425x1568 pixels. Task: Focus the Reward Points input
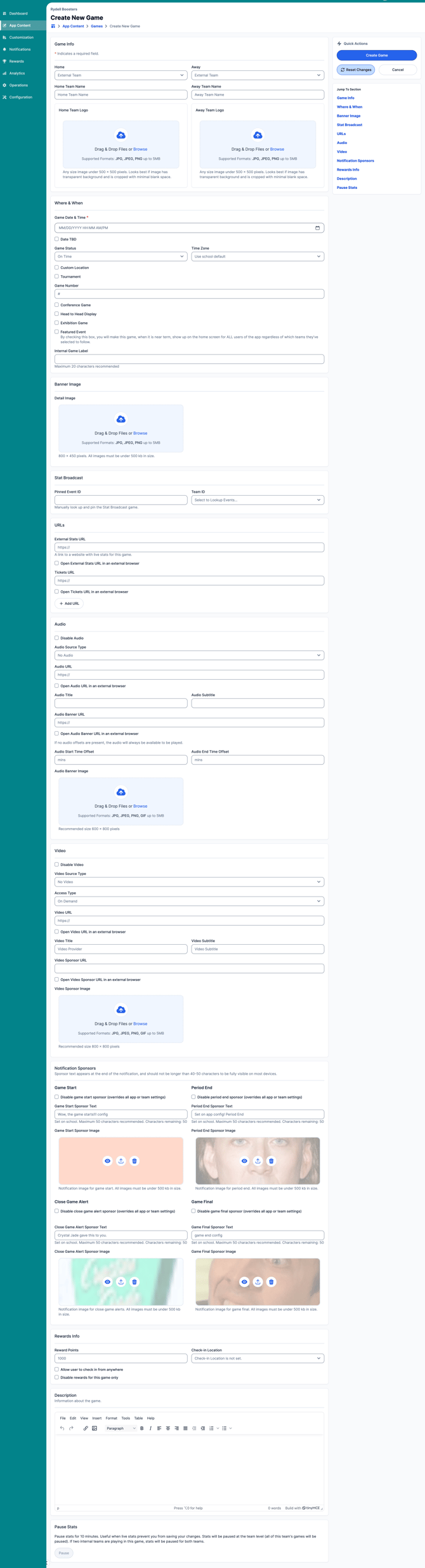click(121, 1358)
